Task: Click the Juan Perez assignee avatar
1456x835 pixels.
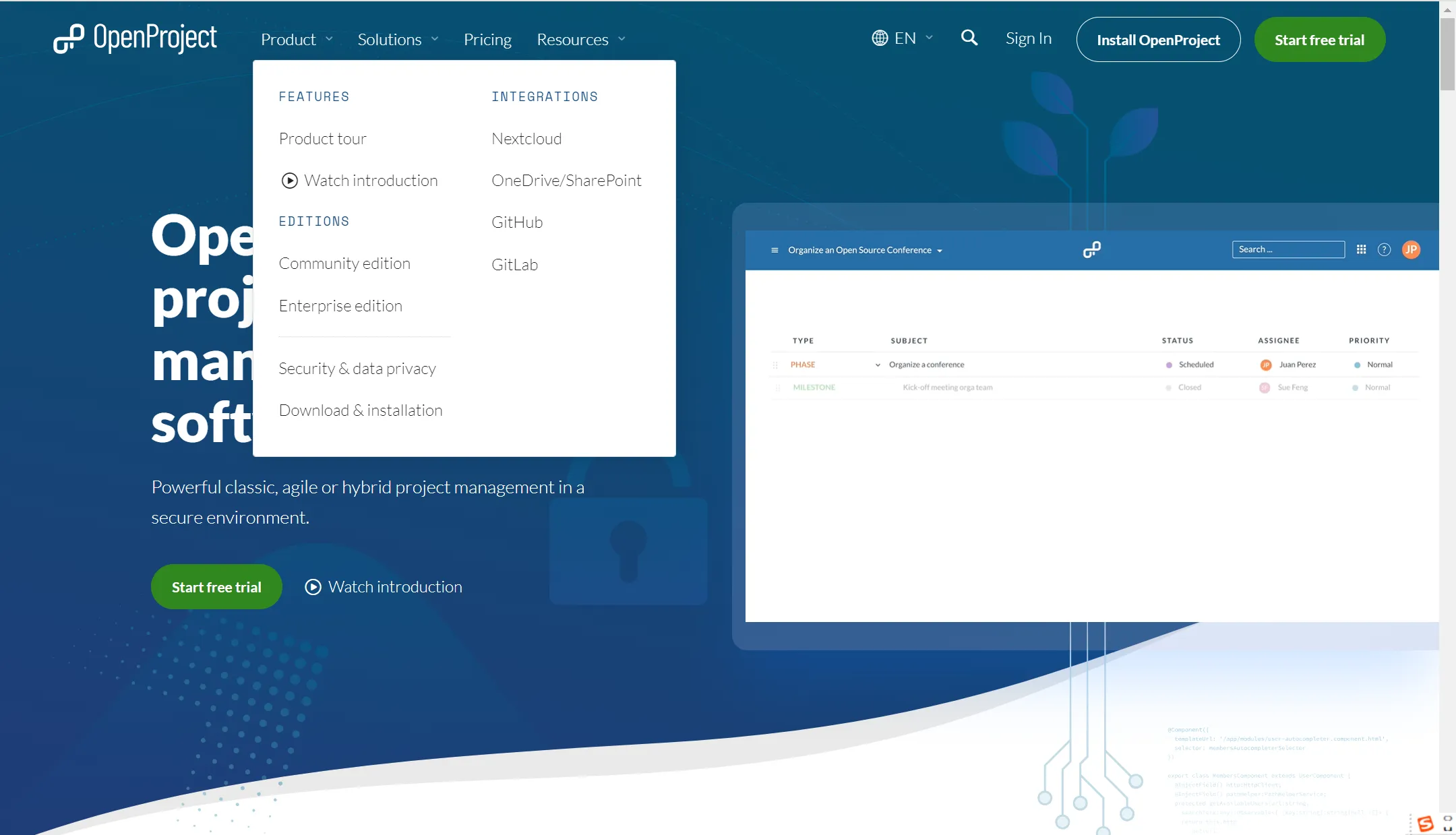Action: tap(1266, 365)
